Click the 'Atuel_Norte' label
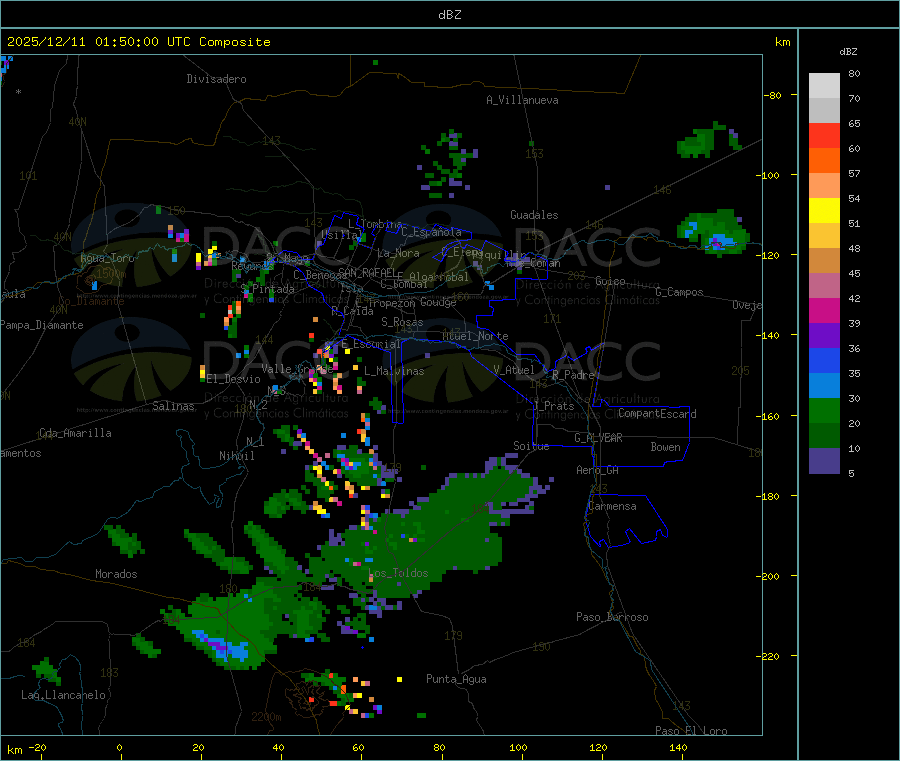The width and height of the screenshot is (900, 761). (x=475, y=336)
